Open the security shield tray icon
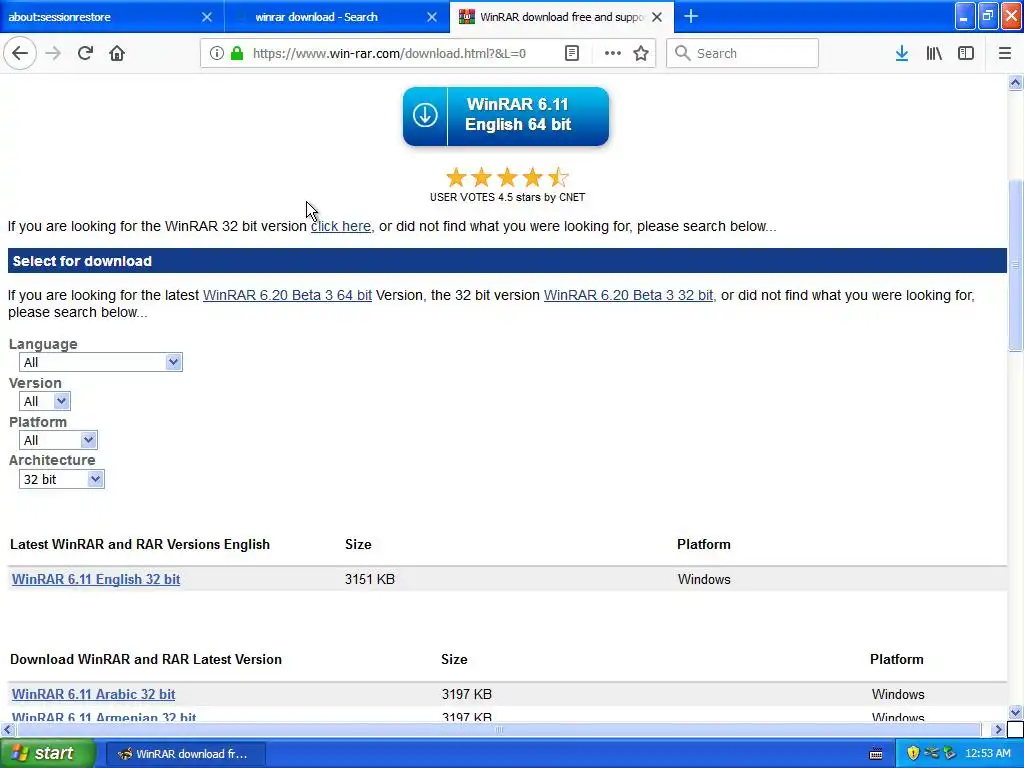The image size is (1024, 768). (913, 754)
